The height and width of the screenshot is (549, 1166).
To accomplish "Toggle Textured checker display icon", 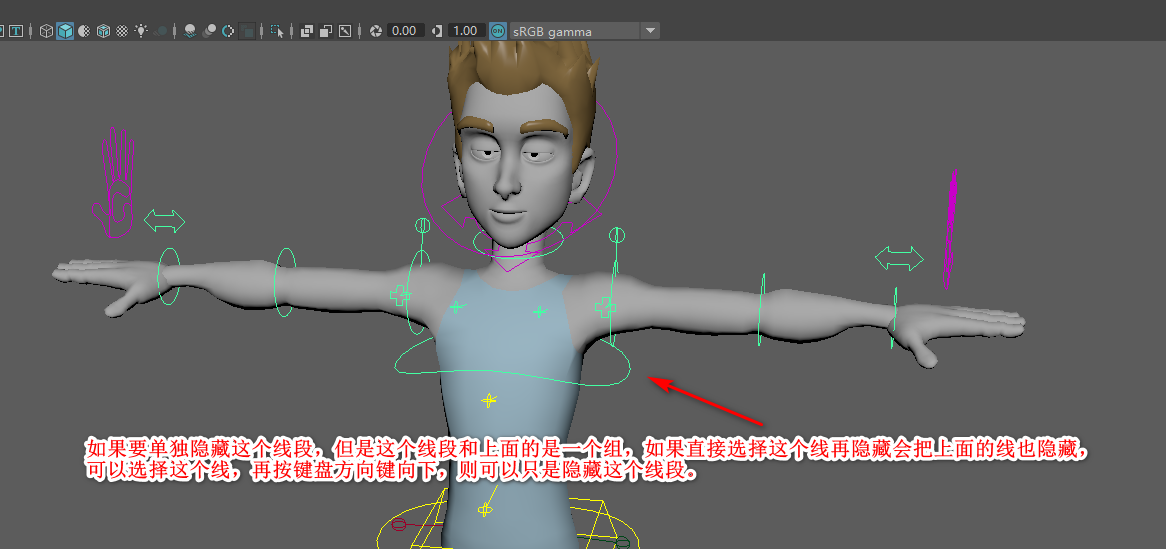I will [x=122, y=31].
